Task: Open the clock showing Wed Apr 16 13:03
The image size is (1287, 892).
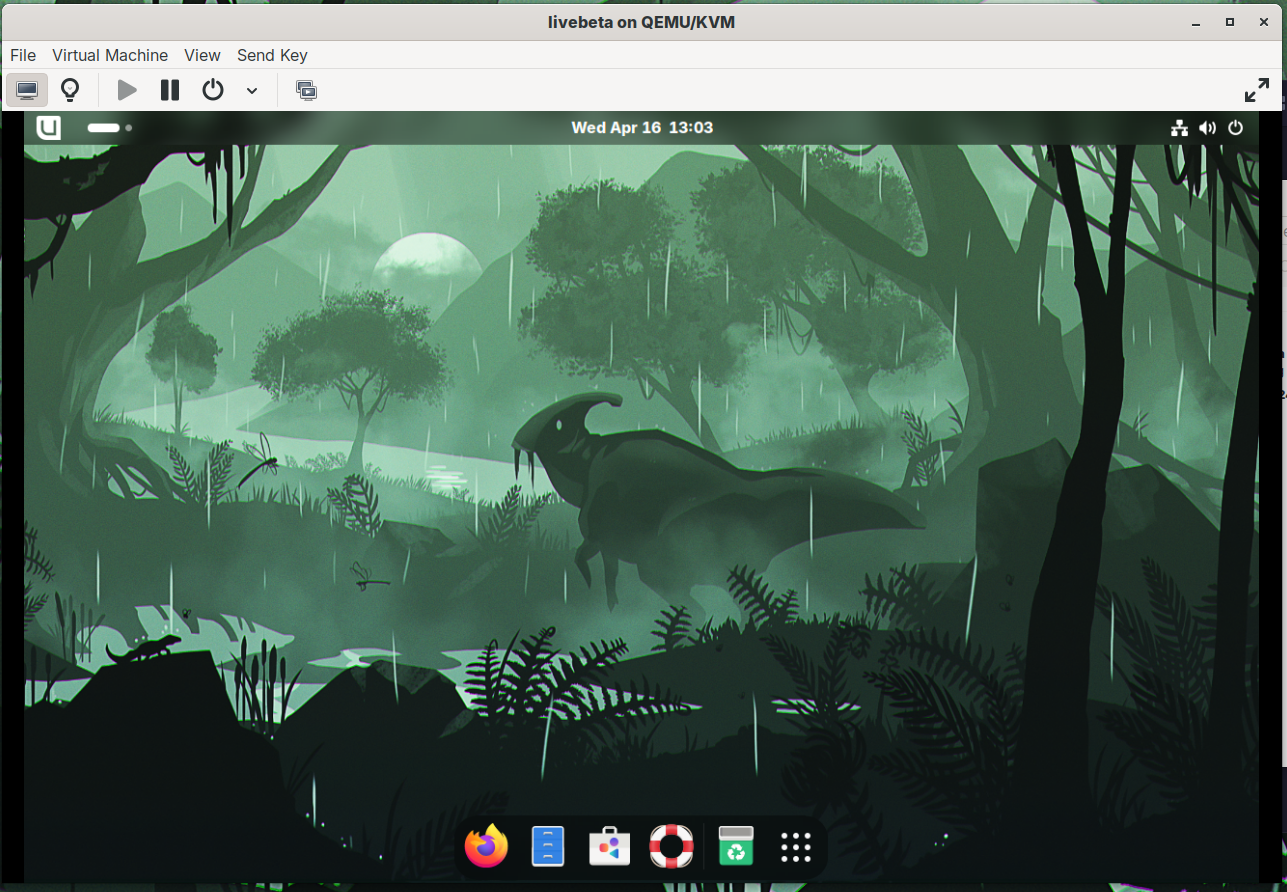Action: [642, 127]
